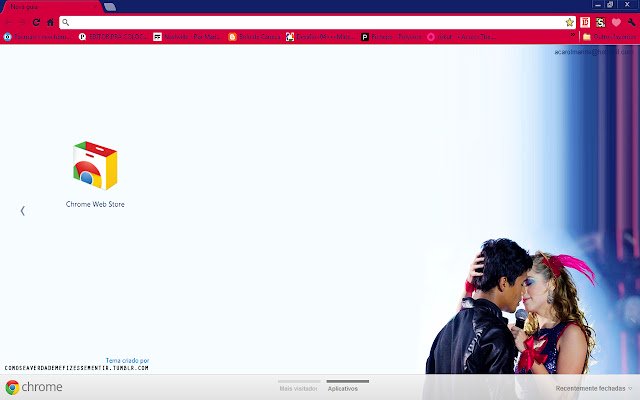Screen dimensions: 640x400
Task: Click inside the address bar
Action: point(317,22)
